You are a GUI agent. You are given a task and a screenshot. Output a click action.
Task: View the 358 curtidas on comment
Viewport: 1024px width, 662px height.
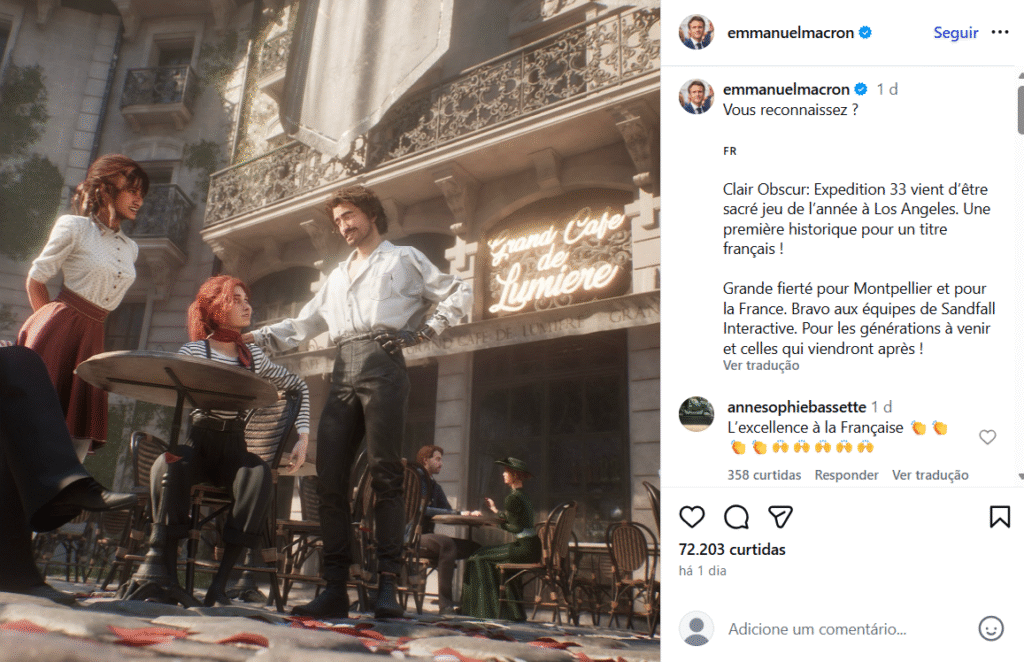coord(764,475)
